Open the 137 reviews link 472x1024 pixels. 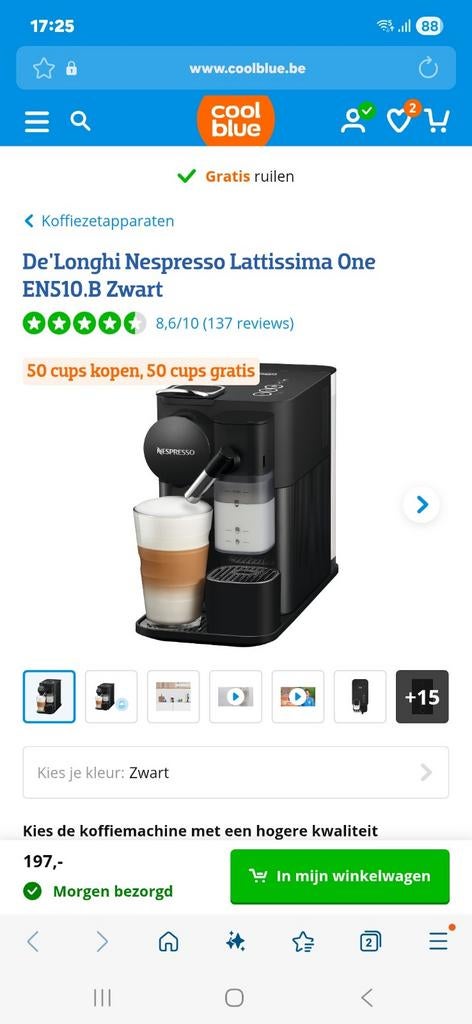click(248, 323)
